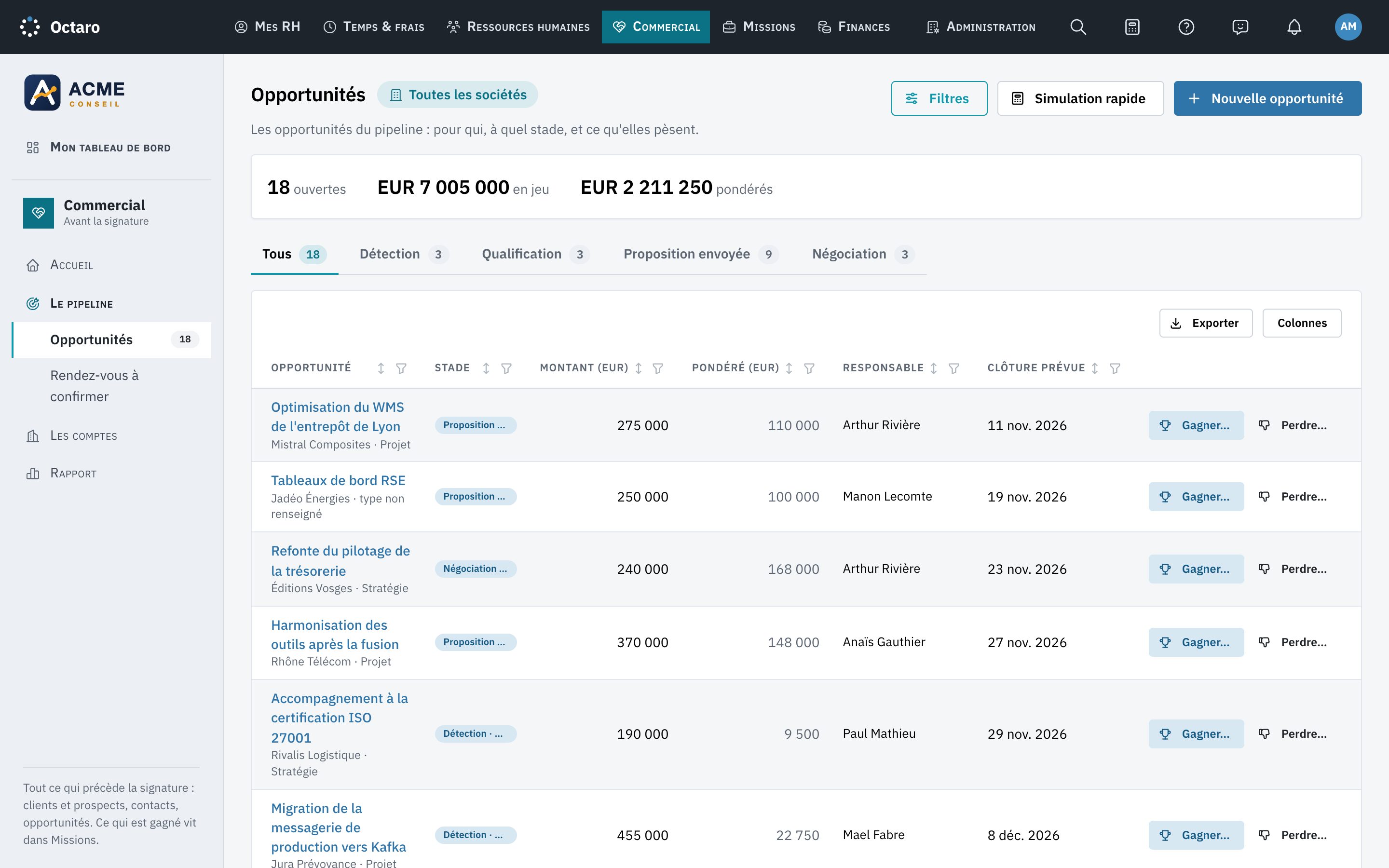Filter the Responsable column
Viewport: 1389px width, 868px height.
click(953, 368)
